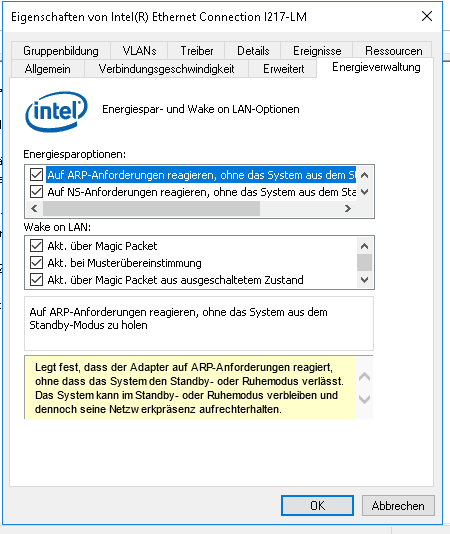Screen dimensions: 450x534
Task: Select Akt. über Magic Packet aus ausgeschaltetem Zustand text
Action: 175,280
